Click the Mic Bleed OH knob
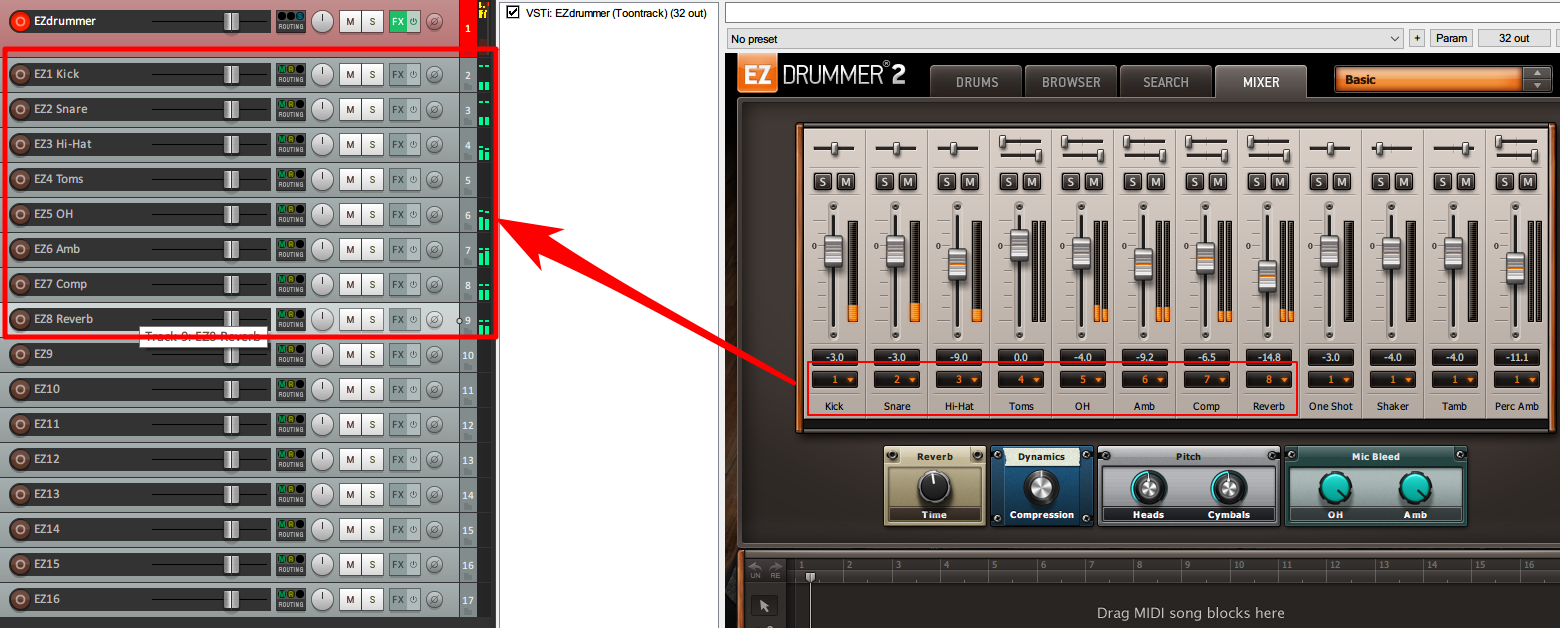This screenshot has height=628, width=1560. tap(1335, 488)
